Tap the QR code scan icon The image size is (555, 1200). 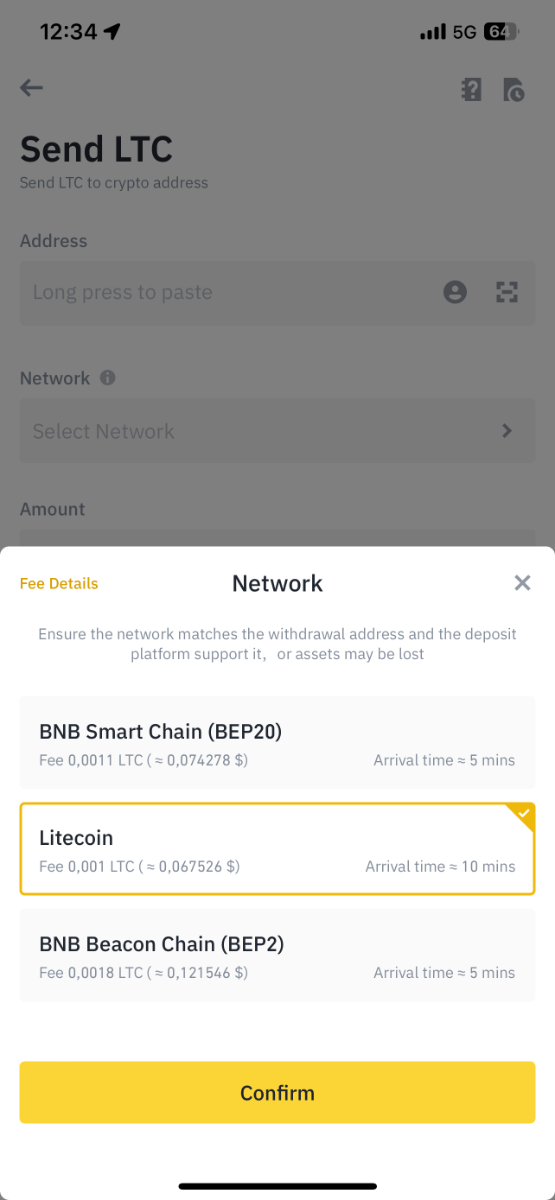tap(508, 292)
